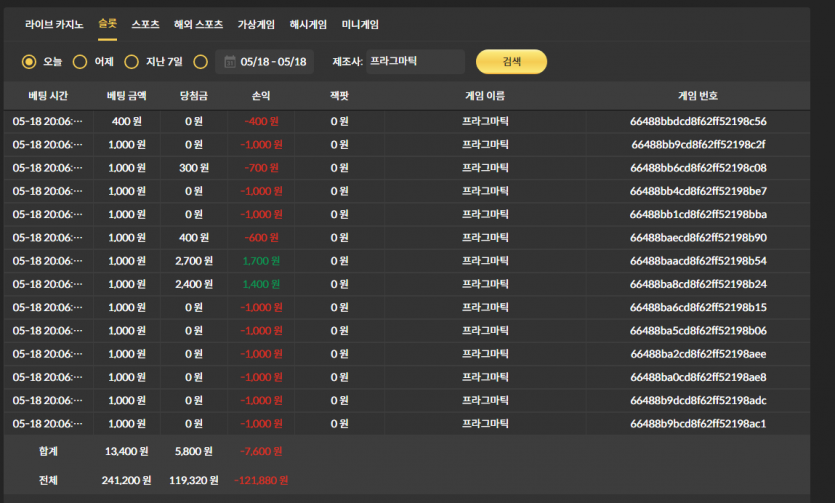The height and width of the screenshot is (503, 835).
Task: Open the 스포츠 tab
Action: 145,24
